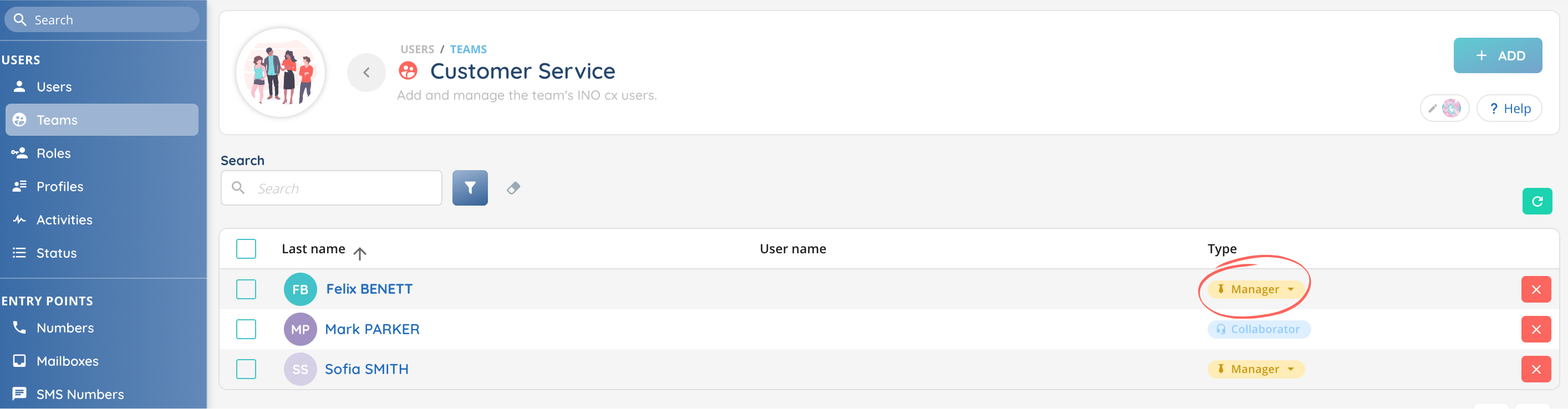Image resolution: width=1568 pixels, height=409 pixels.
Task: Go back using the left chevron button
Action: pyautogui.click(x=366, y=73)
